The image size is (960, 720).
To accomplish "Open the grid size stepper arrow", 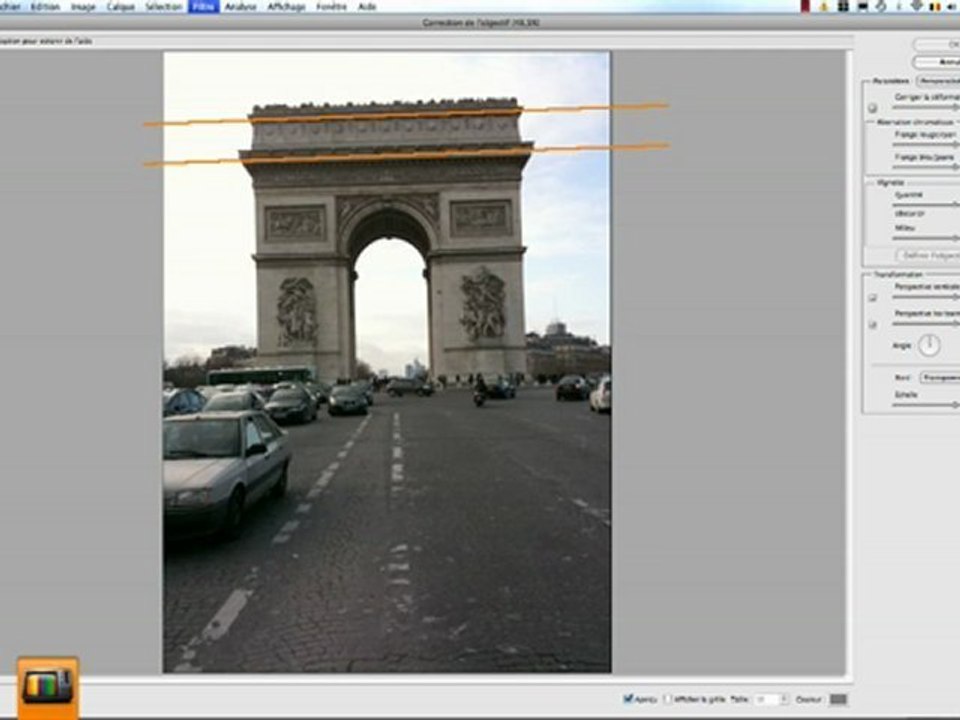I will pyautogui.click(x=784, y=699).
